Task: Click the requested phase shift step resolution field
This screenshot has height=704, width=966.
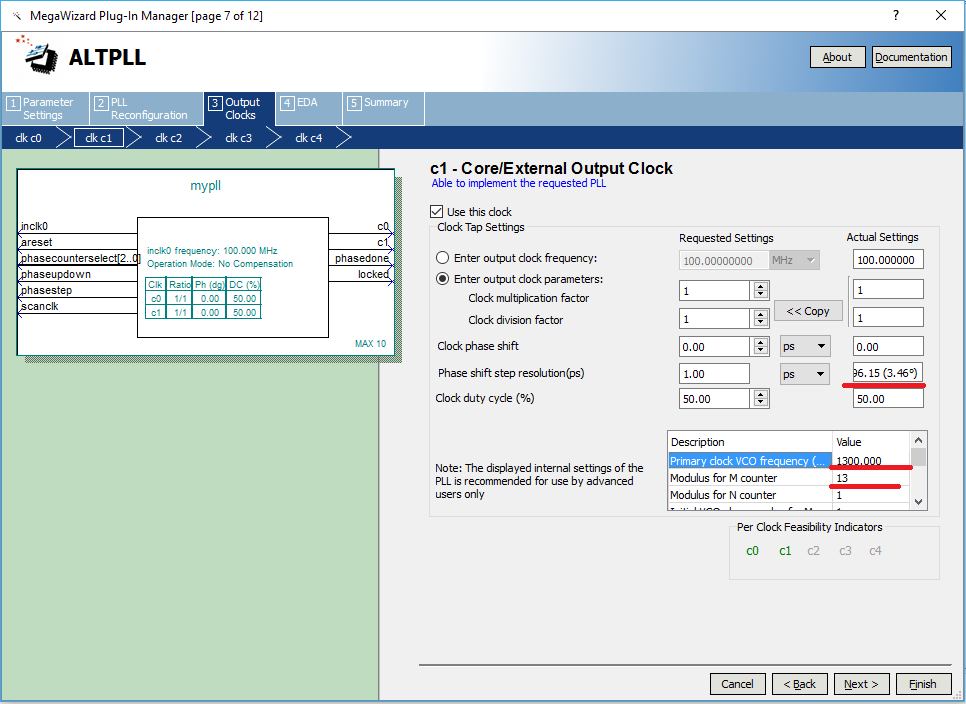Action: (x=715, y=374)
